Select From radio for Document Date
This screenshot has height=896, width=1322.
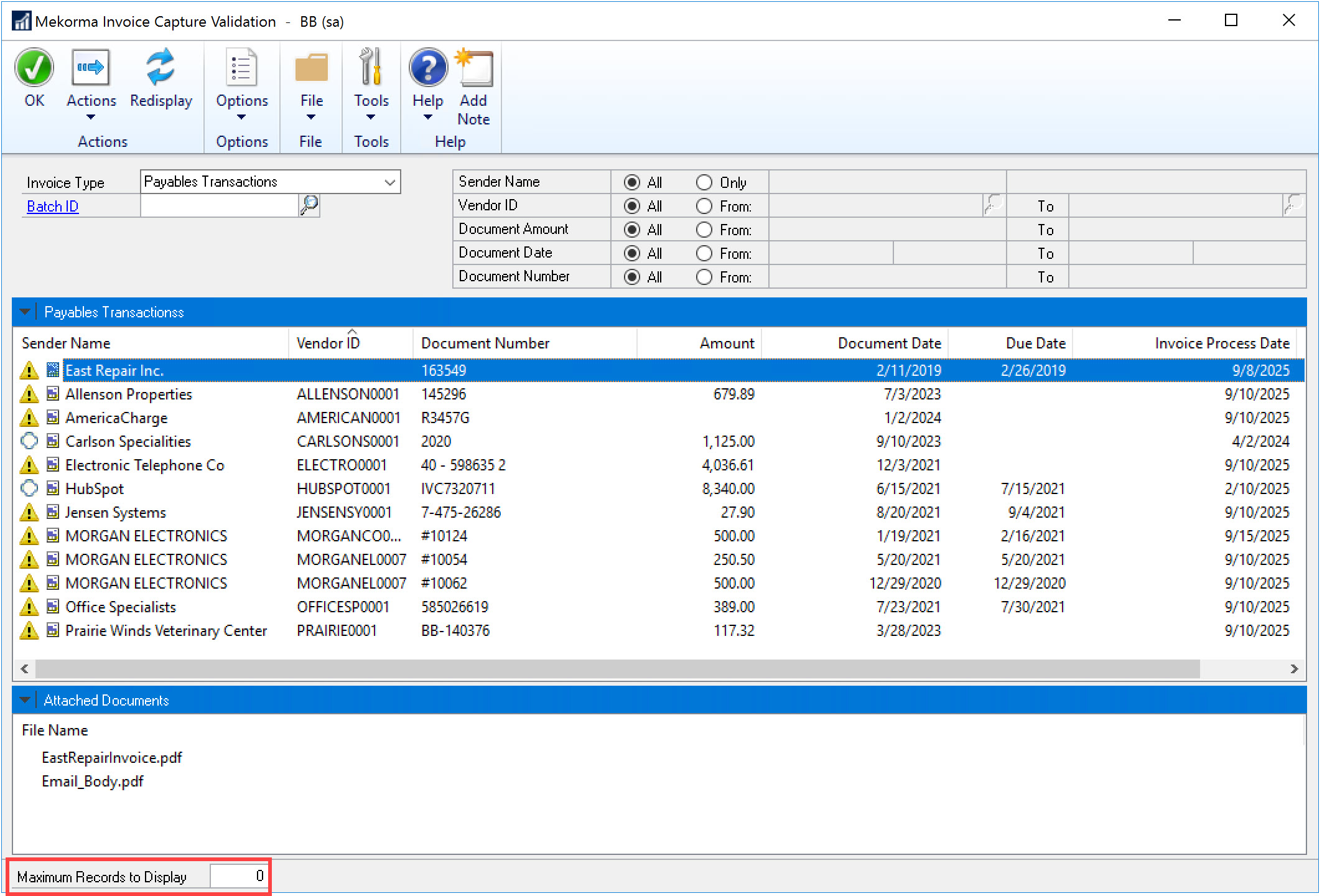tap(704, 253)
